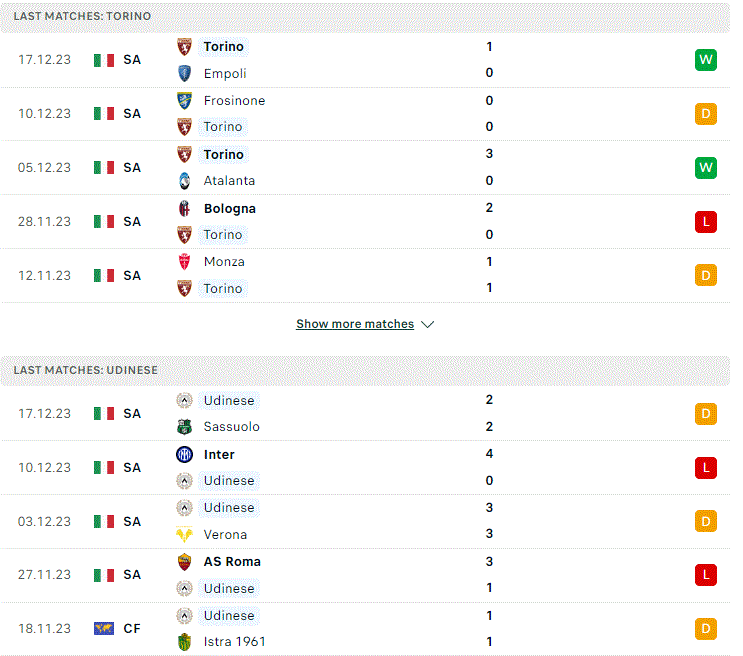Click the Istra 1961 crest
This screenshot has width=743, height=656.
[x=184, y=642]
